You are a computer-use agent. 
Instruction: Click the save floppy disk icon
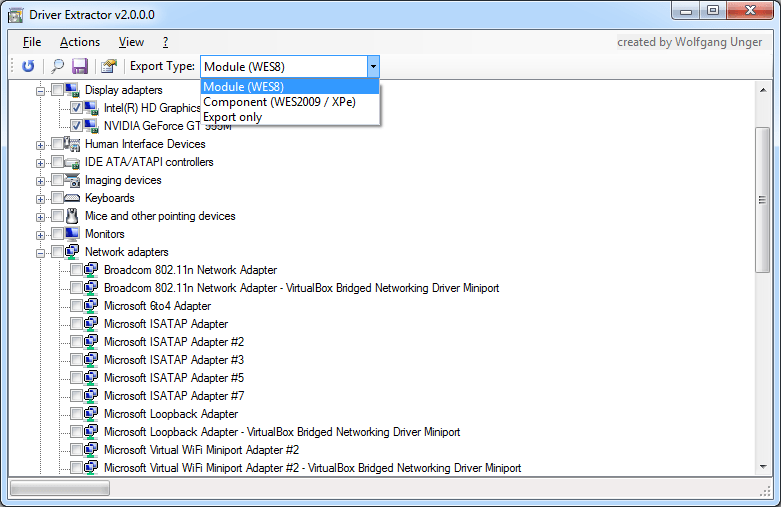coord(80,66)
